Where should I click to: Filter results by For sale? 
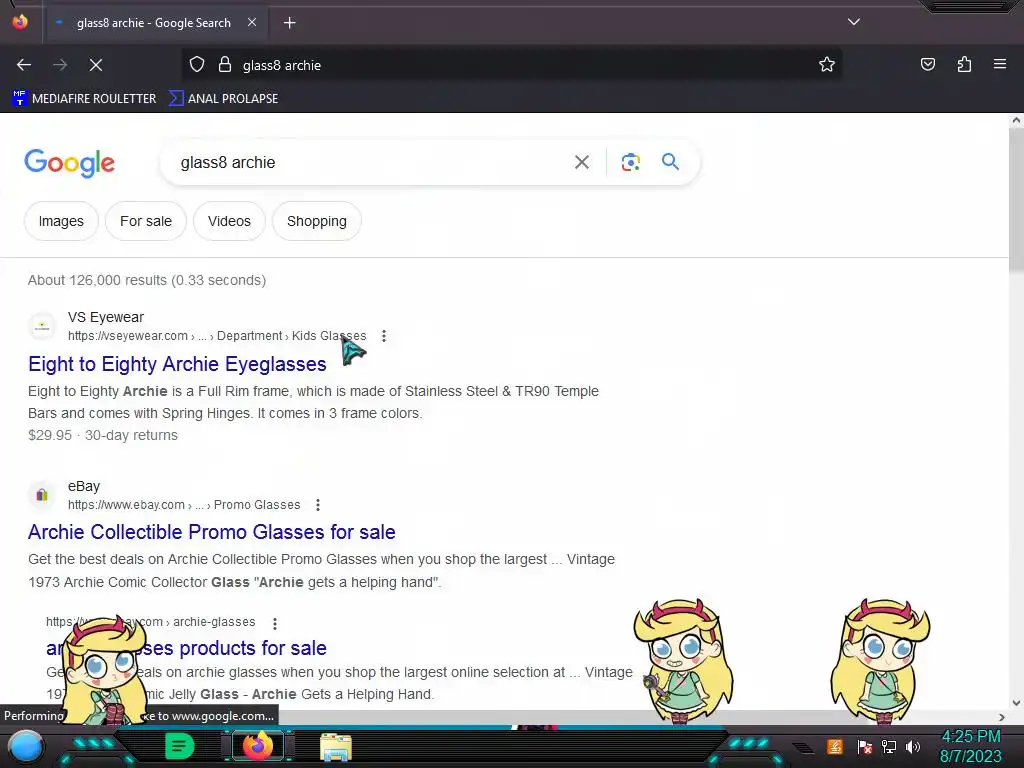(146, 221)
